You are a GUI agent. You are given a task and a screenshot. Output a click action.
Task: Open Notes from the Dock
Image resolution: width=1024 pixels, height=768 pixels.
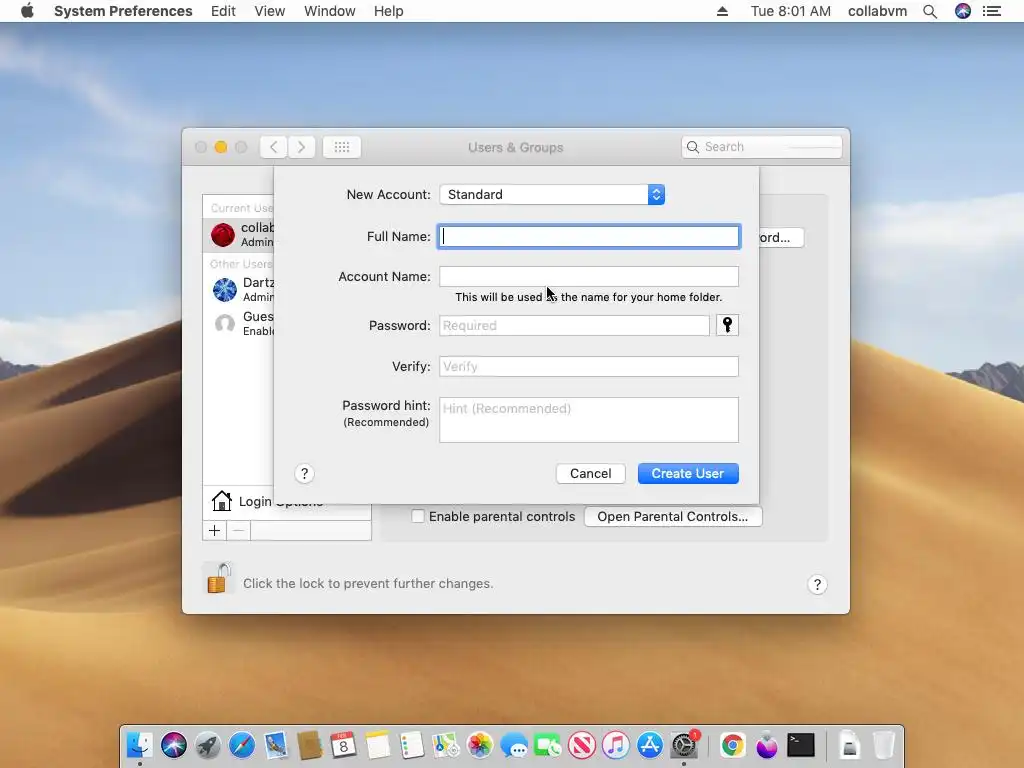pyautogui.click(x=377, y=745)
